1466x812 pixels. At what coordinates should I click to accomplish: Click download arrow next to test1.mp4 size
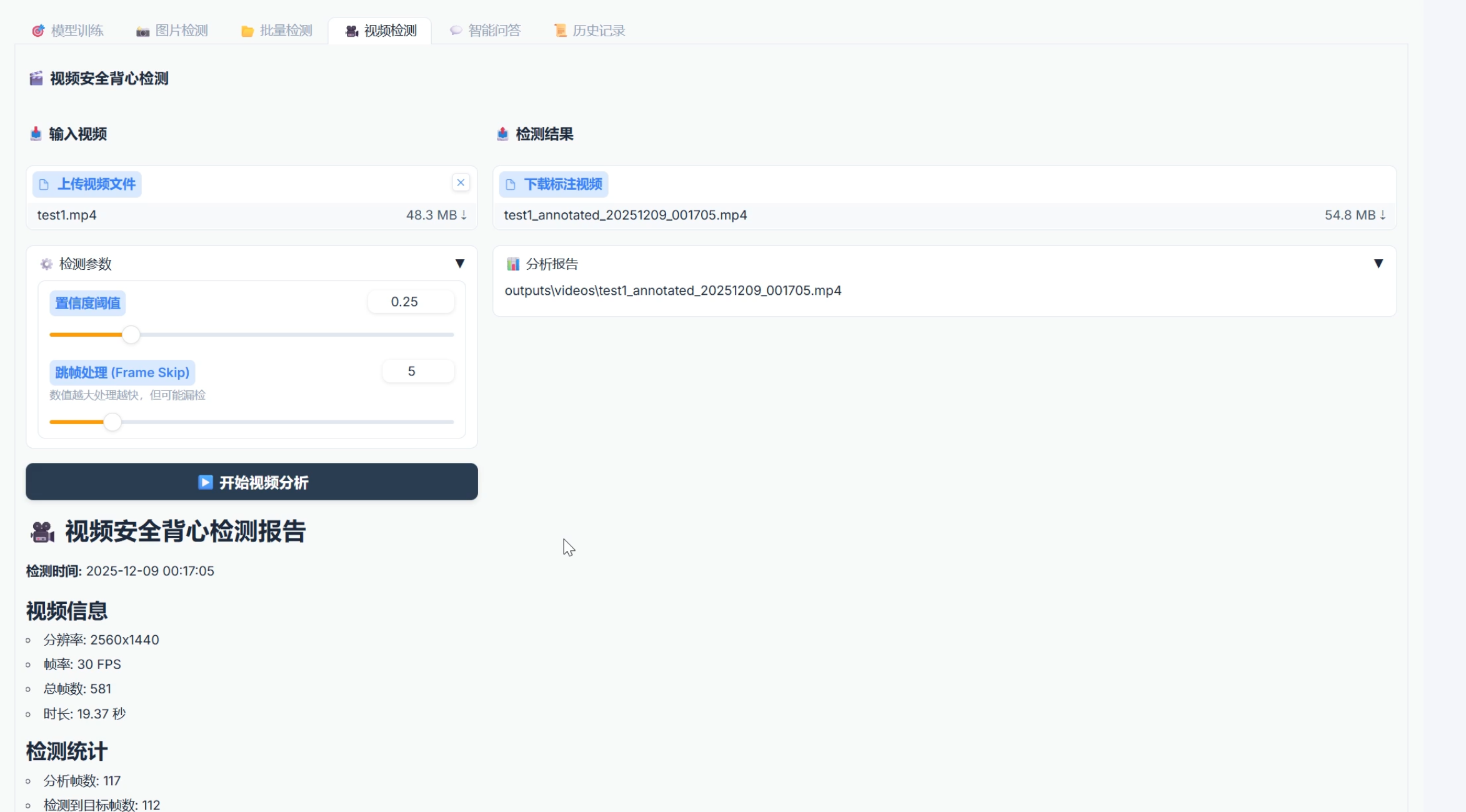point(464,215)
